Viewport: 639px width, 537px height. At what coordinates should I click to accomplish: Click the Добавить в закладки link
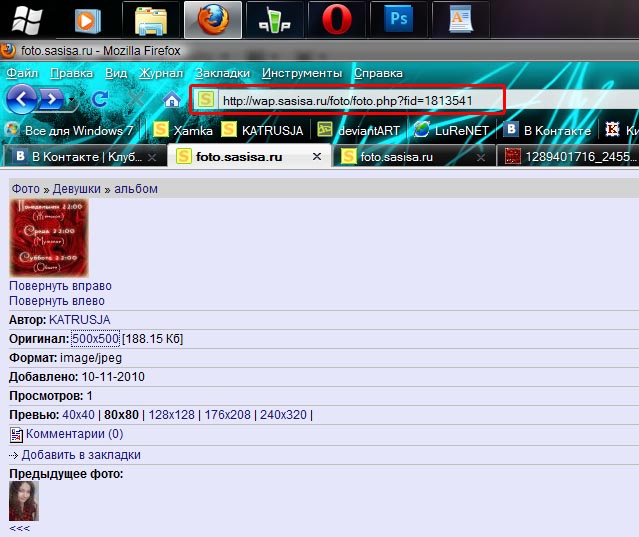pyautogui.click(x=81, y=454)
